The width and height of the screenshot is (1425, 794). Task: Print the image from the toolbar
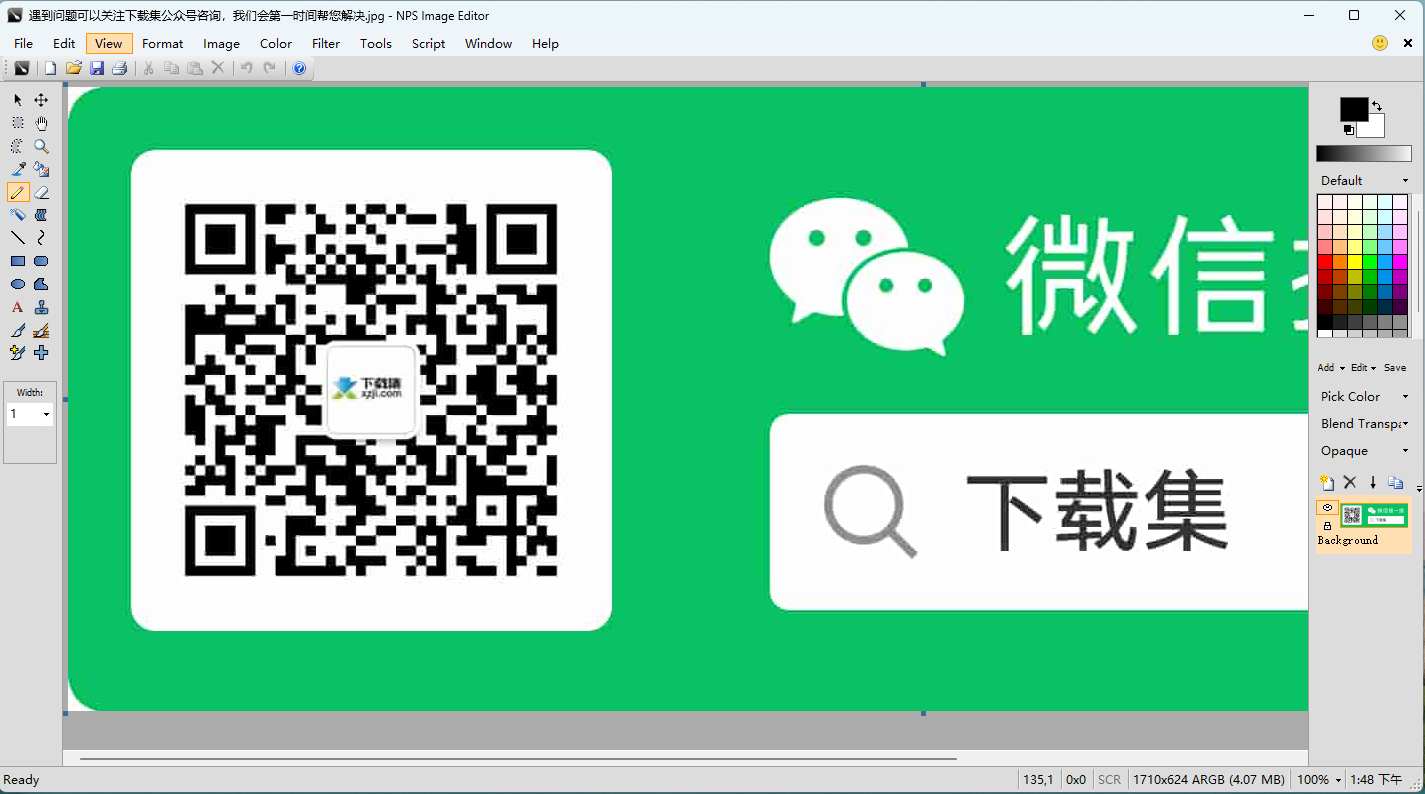coord(120,68)
